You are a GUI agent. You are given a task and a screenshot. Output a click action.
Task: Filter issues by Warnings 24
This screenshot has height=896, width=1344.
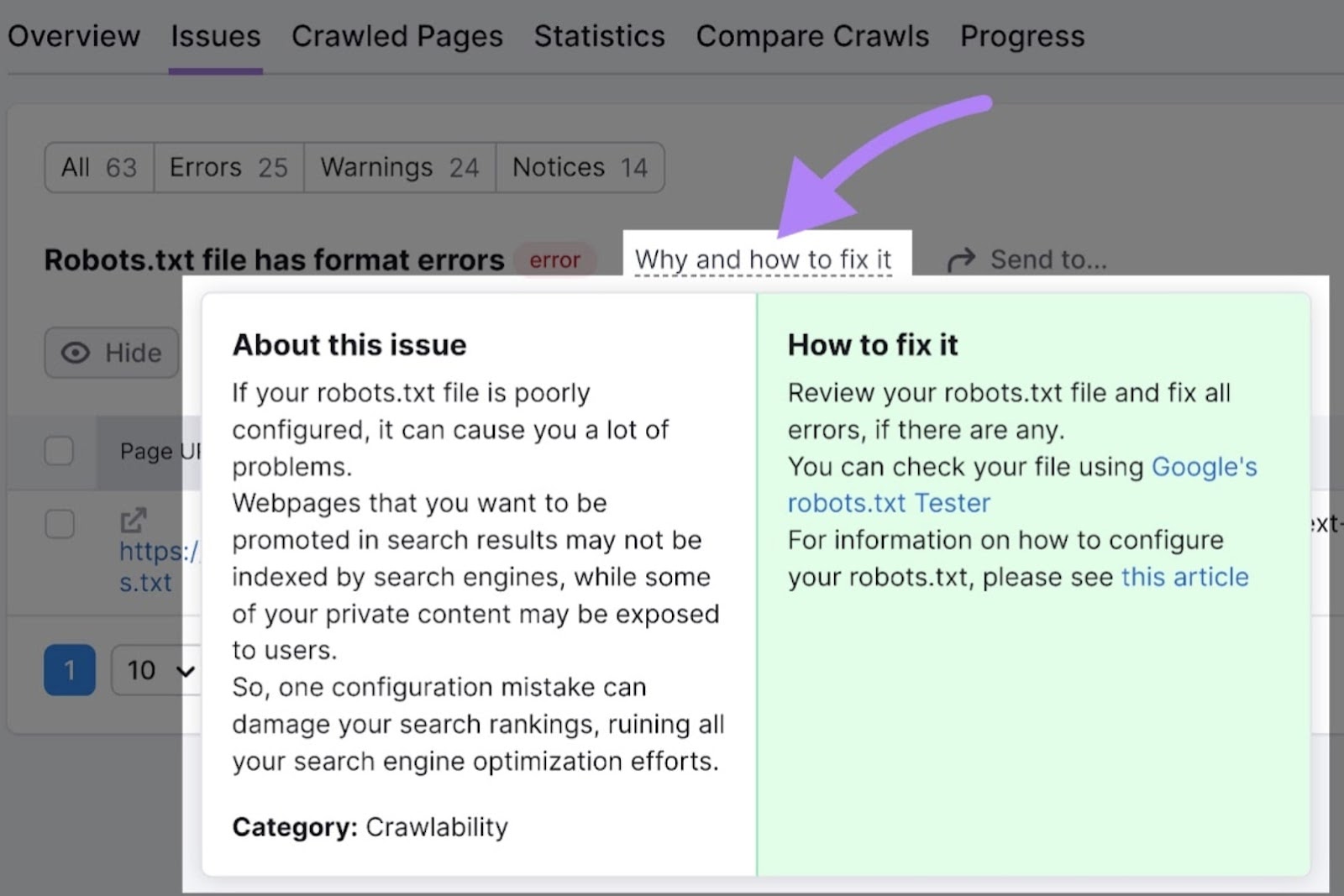[x=399, y=167]
